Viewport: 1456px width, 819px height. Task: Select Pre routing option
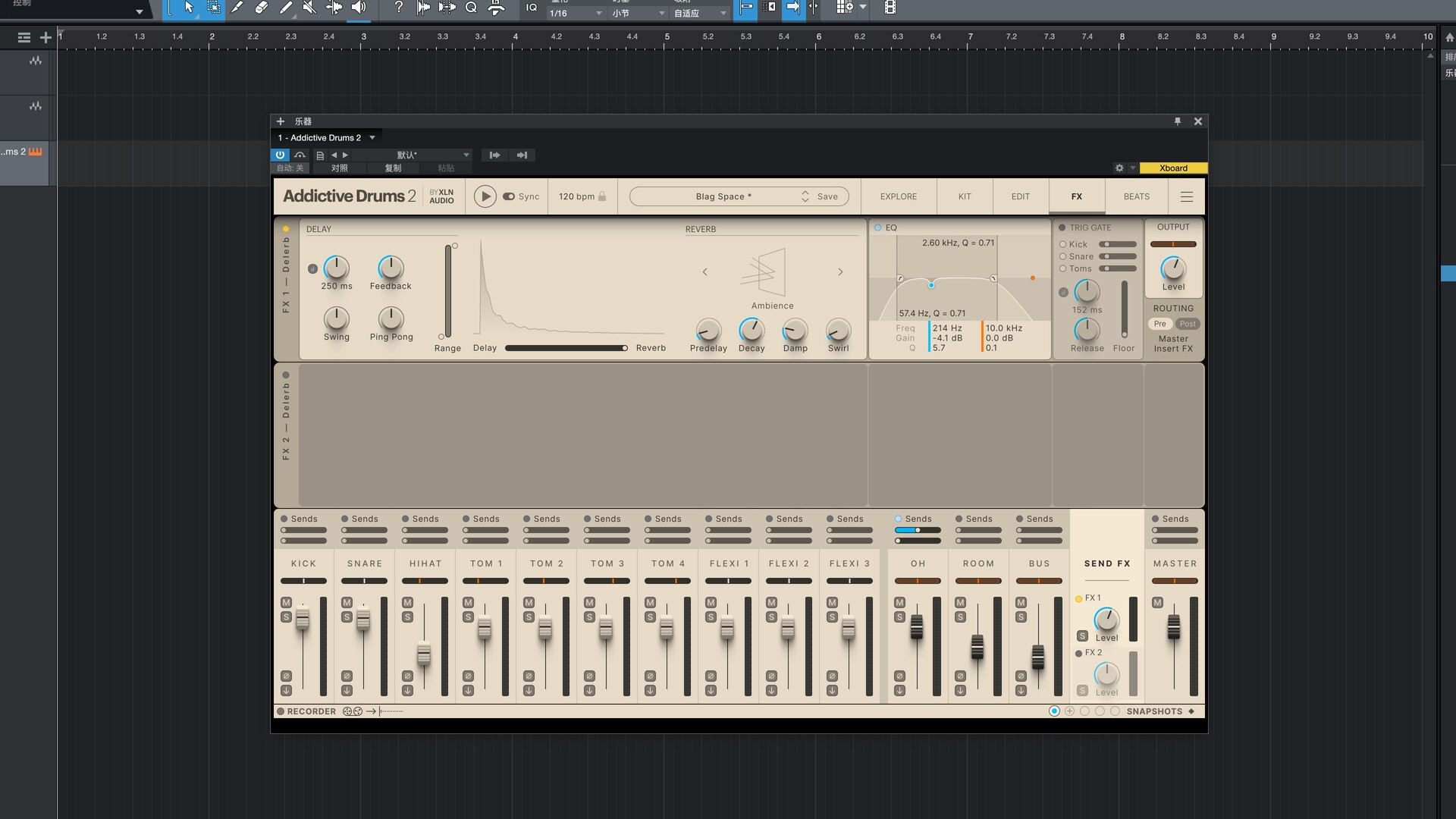[1160, 324]
